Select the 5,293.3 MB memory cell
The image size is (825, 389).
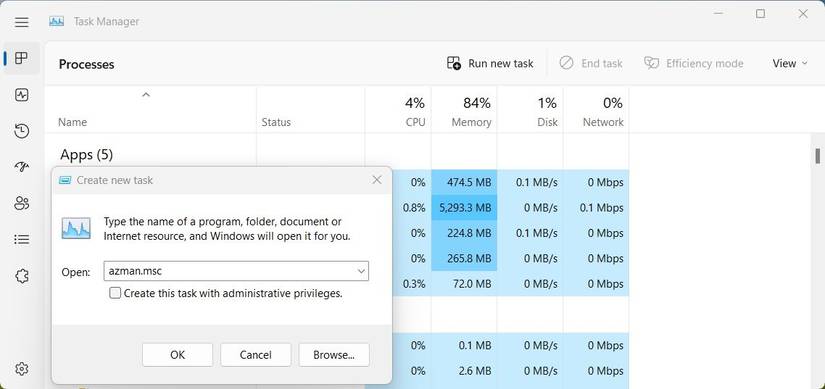(x=464, y=208)
